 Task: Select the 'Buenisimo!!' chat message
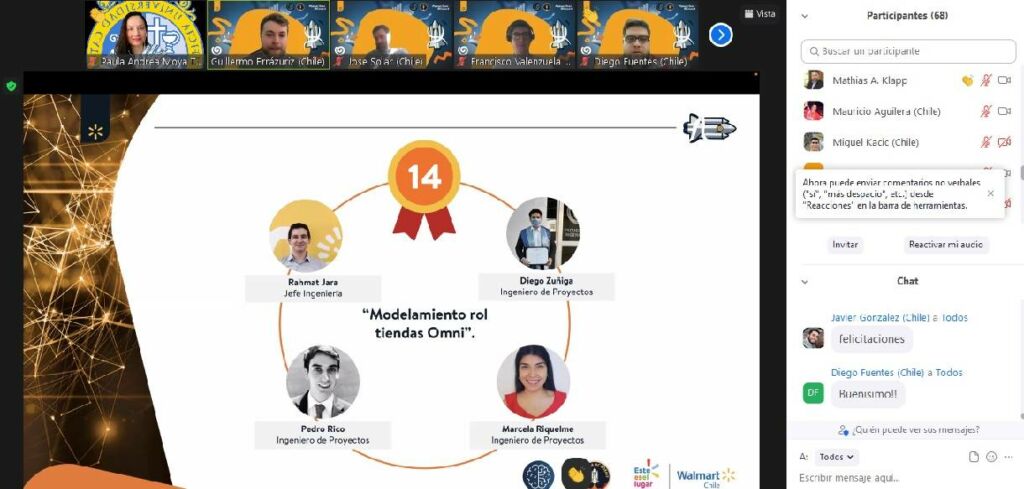point(868,394)
